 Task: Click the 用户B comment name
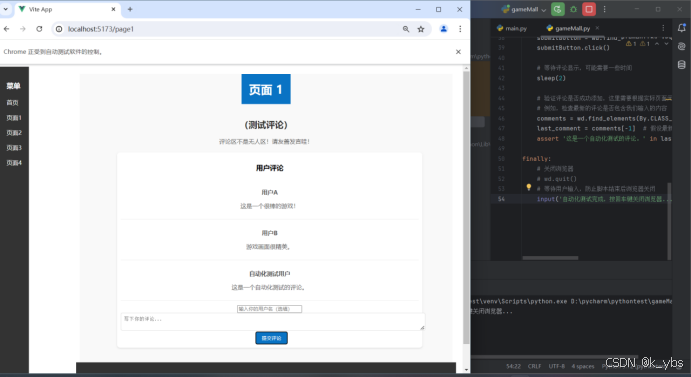[x=269, y=233]
